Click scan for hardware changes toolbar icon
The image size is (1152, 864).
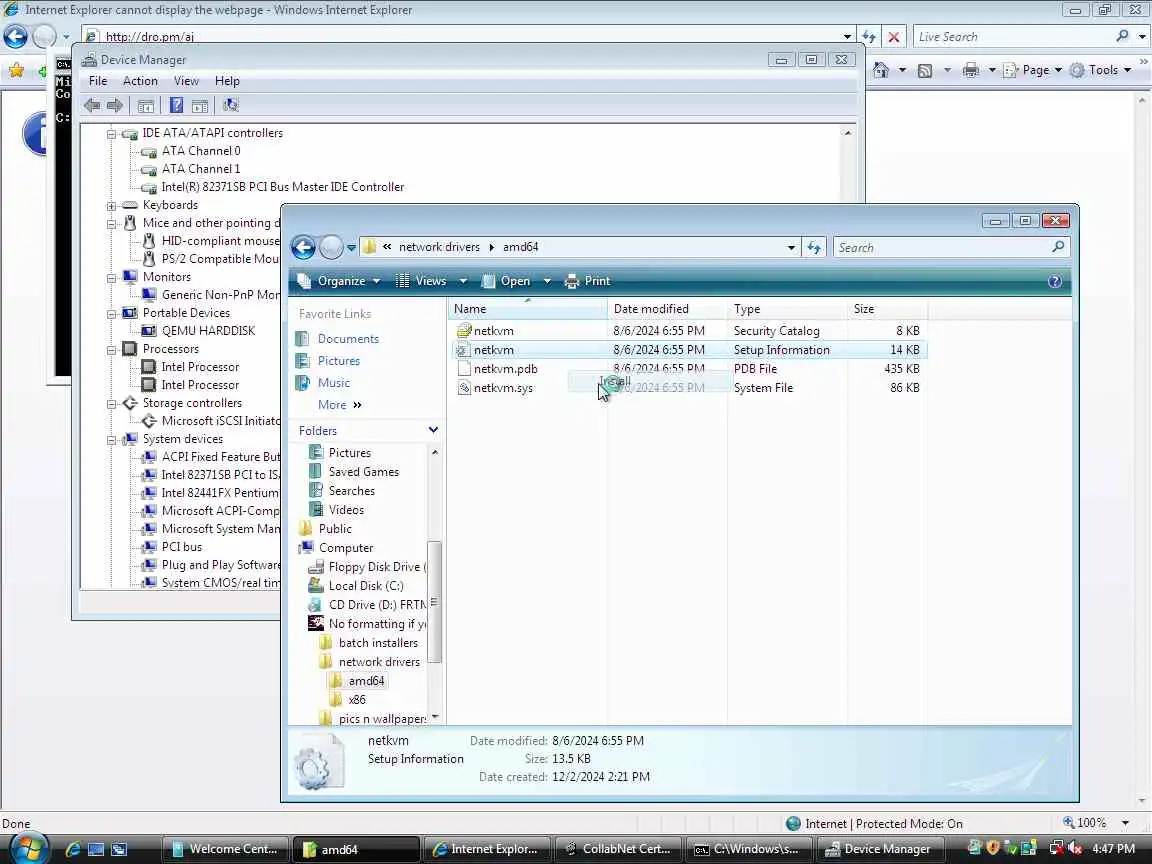231,105
